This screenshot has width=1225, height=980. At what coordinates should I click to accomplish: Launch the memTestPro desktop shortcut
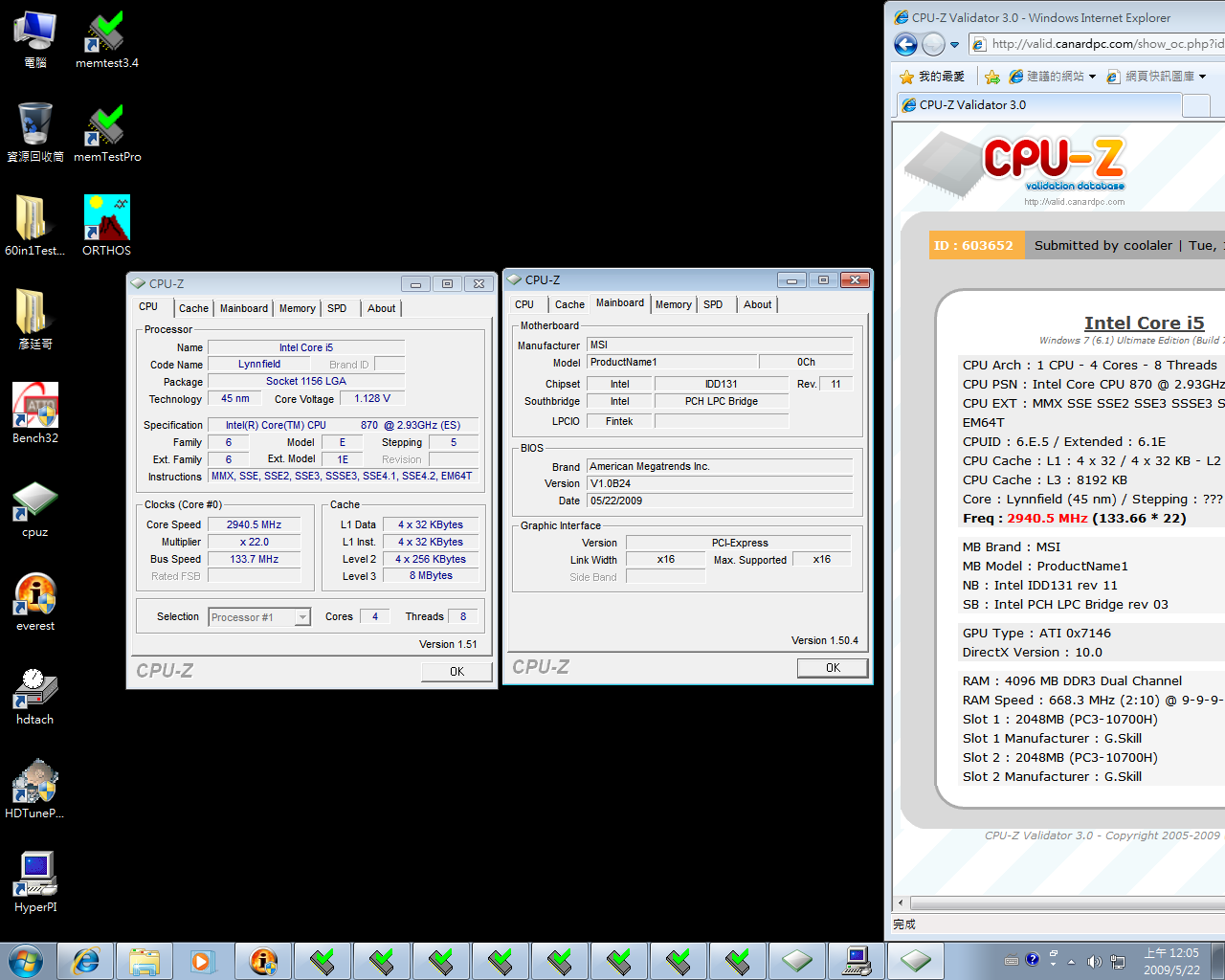tap(107, 134)
